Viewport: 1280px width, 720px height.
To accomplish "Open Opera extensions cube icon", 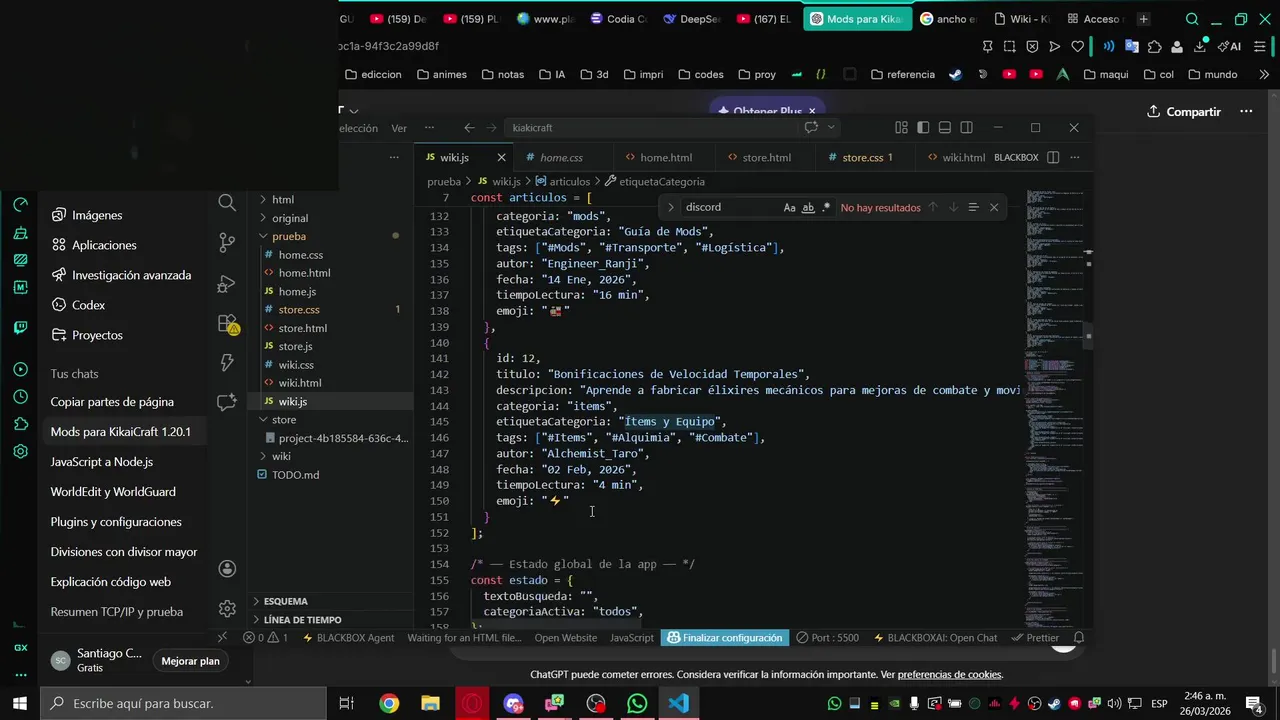I will point(1155,46).
